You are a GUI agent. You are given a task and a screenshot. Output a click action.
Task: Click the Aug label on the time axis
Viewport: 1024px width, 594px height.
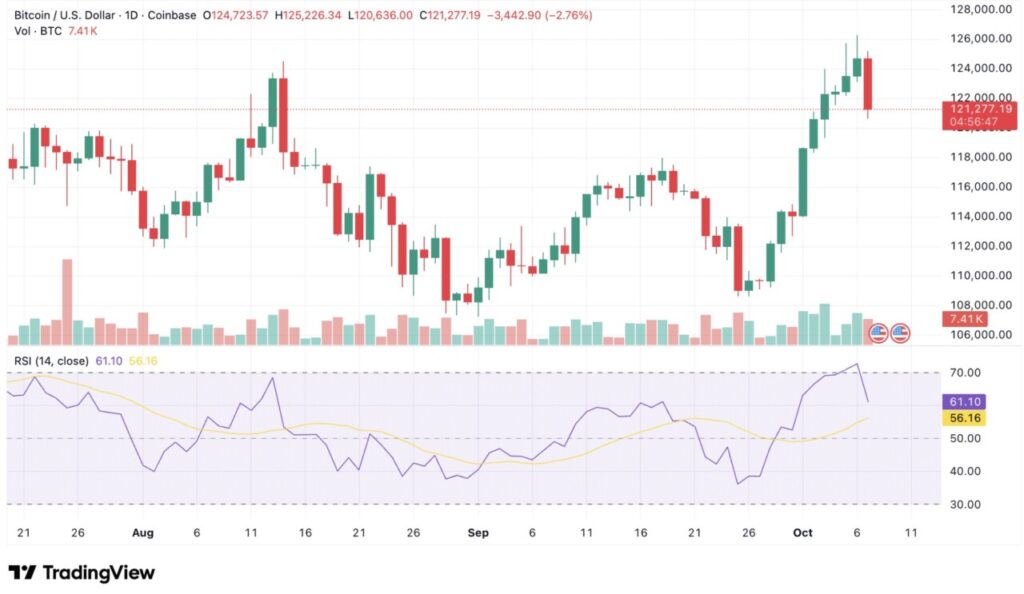[x=142, y=534]
